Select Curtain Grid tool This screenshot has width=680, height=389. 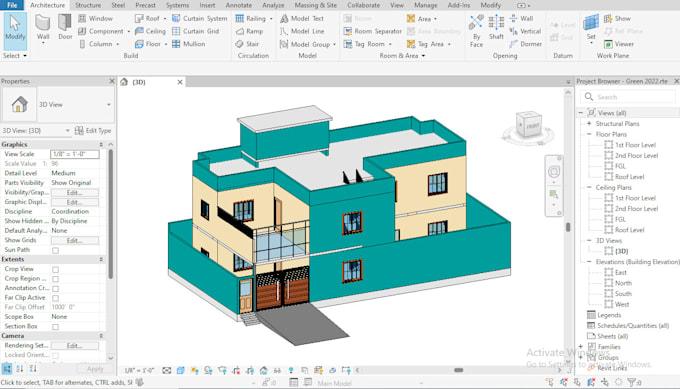pos(196,31)
